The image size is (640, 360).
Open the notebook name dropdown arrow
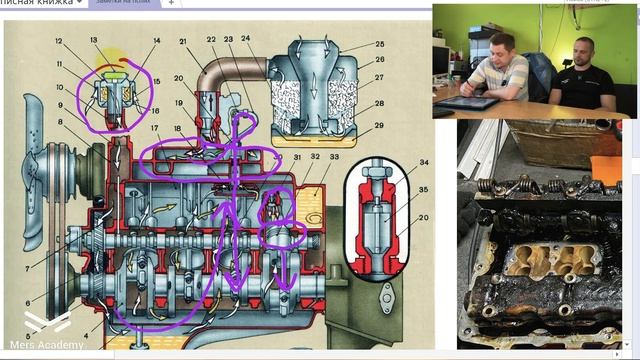click(80, 2)
